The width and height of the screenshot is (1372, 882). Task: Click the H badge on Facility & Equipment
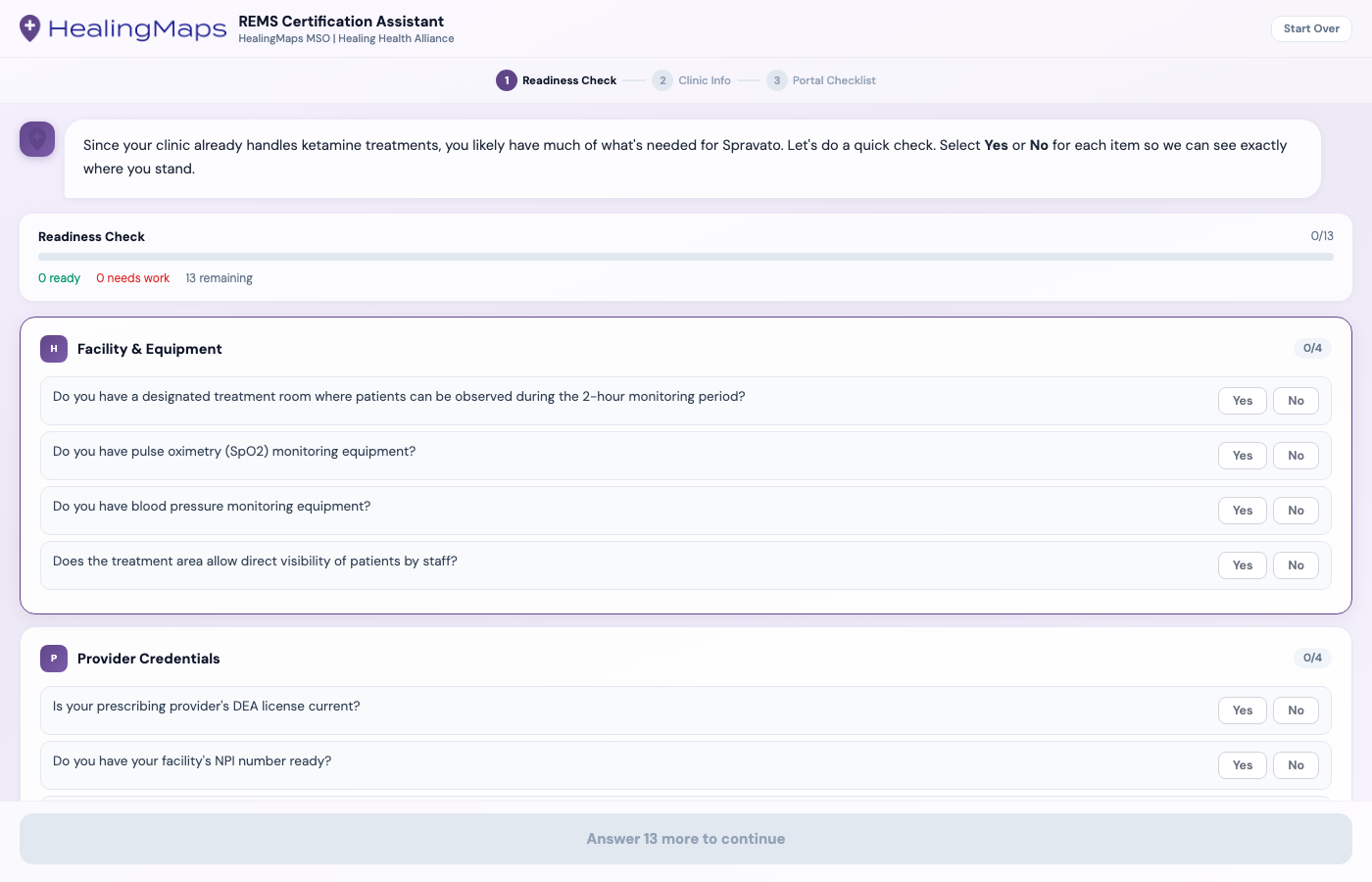(54, 349)
